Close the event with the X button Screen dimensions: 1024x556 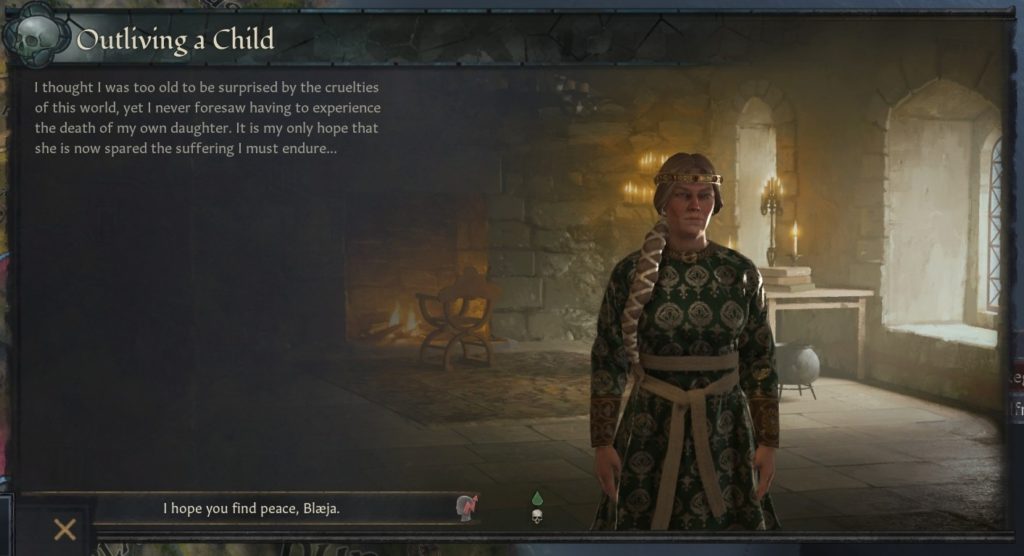pos(65,529)
